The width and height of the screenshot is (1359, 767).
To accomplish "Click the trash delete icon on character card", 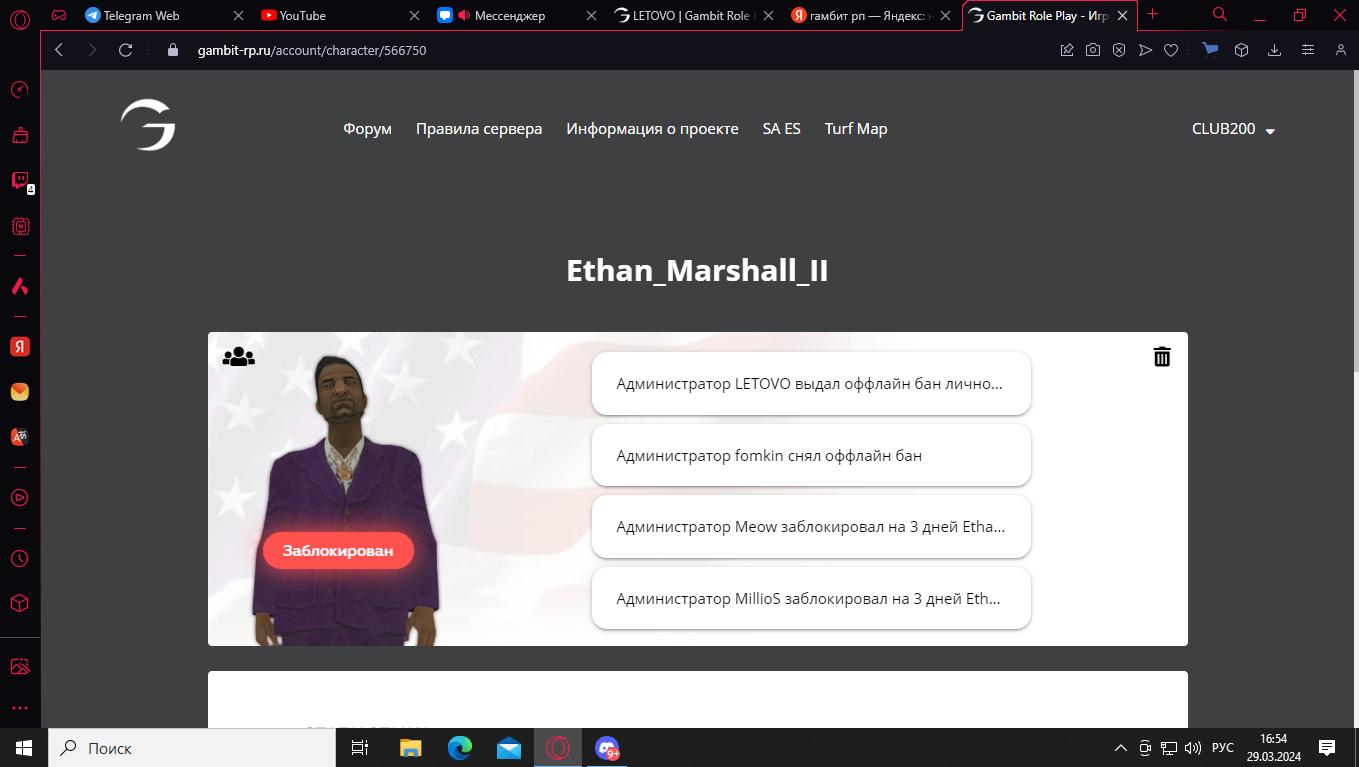I will (x=1161, y=357).
